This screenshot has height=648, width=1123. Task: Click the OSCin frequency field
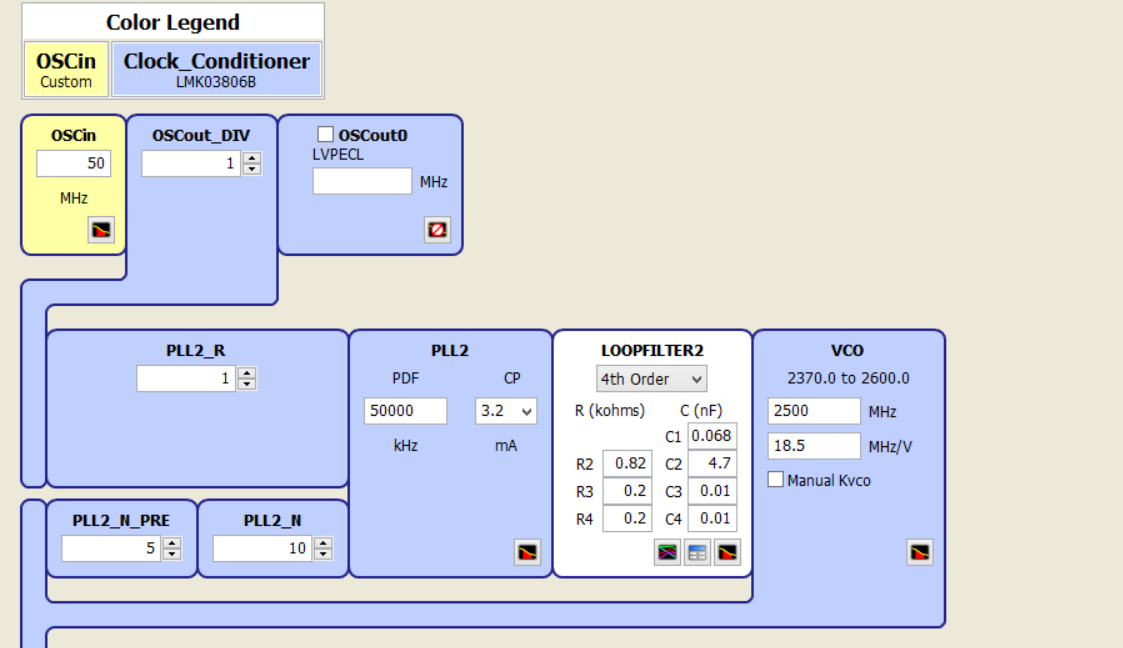coord(74,163)
